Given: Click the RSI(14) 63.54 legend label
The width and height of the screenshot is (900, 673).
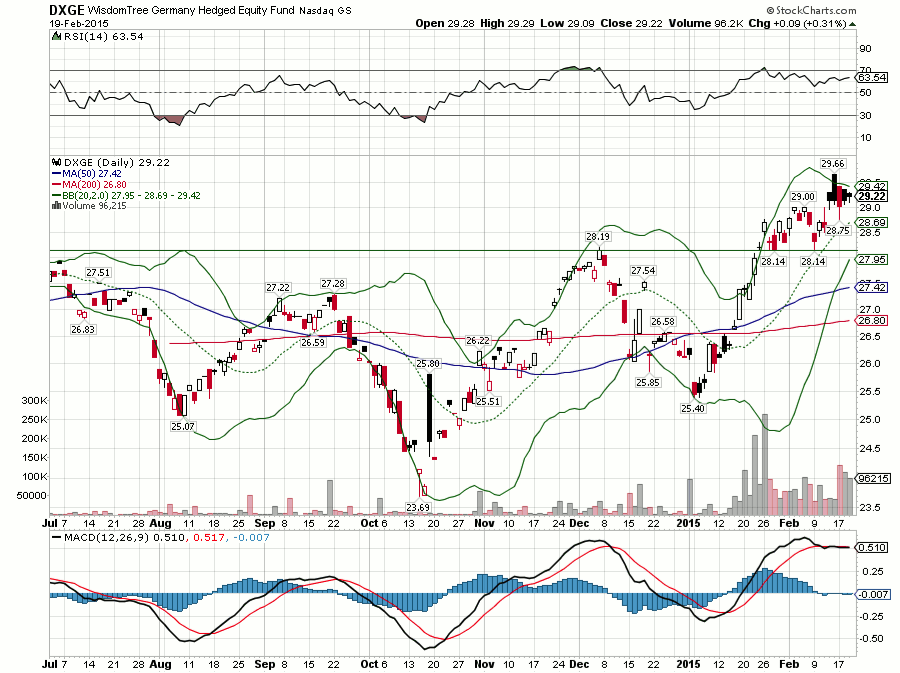Looking at the screenshot, I should pyautogui.click(x=103, y=36).
